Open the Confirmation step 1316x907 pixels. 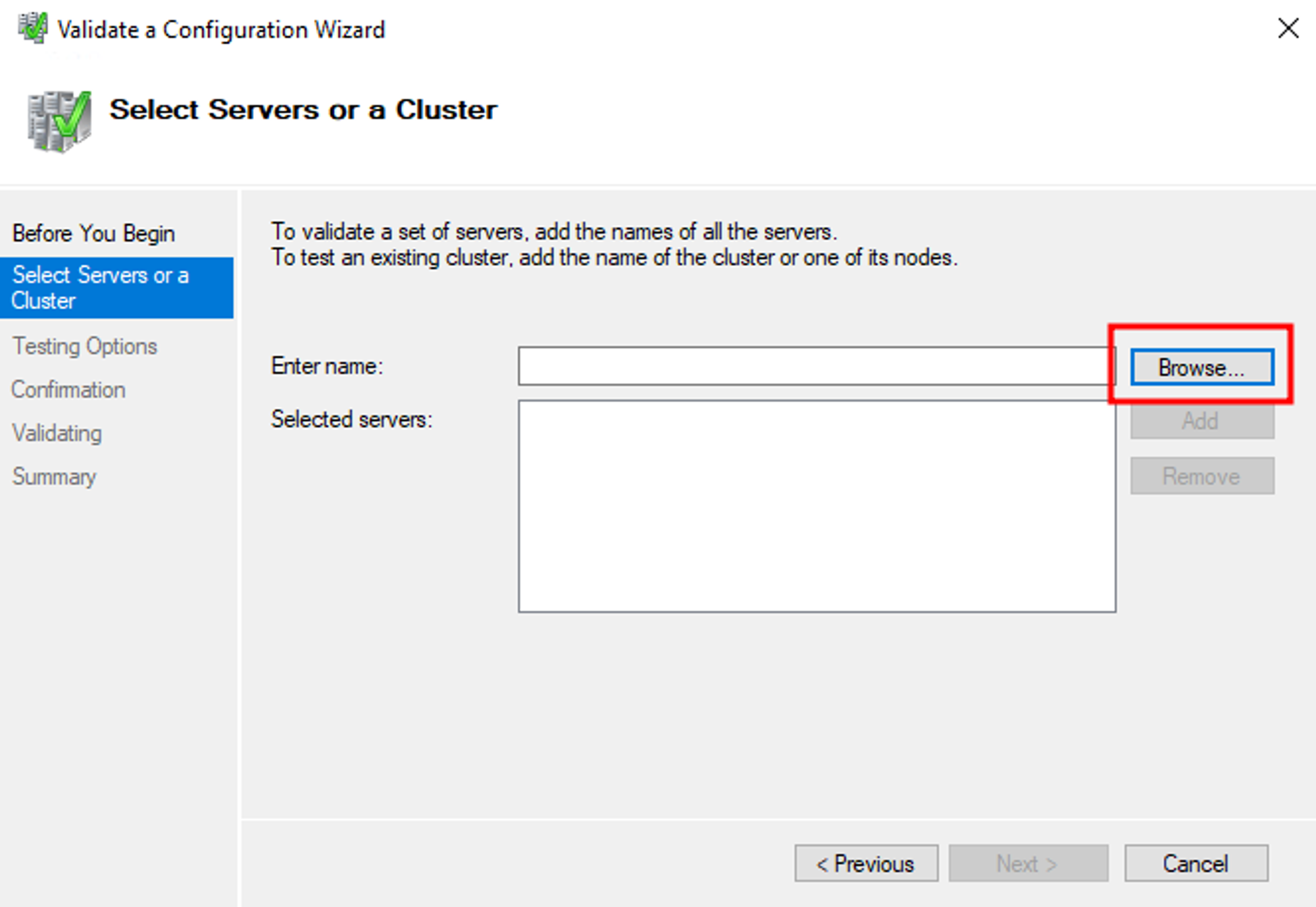[x=68, y=390]
